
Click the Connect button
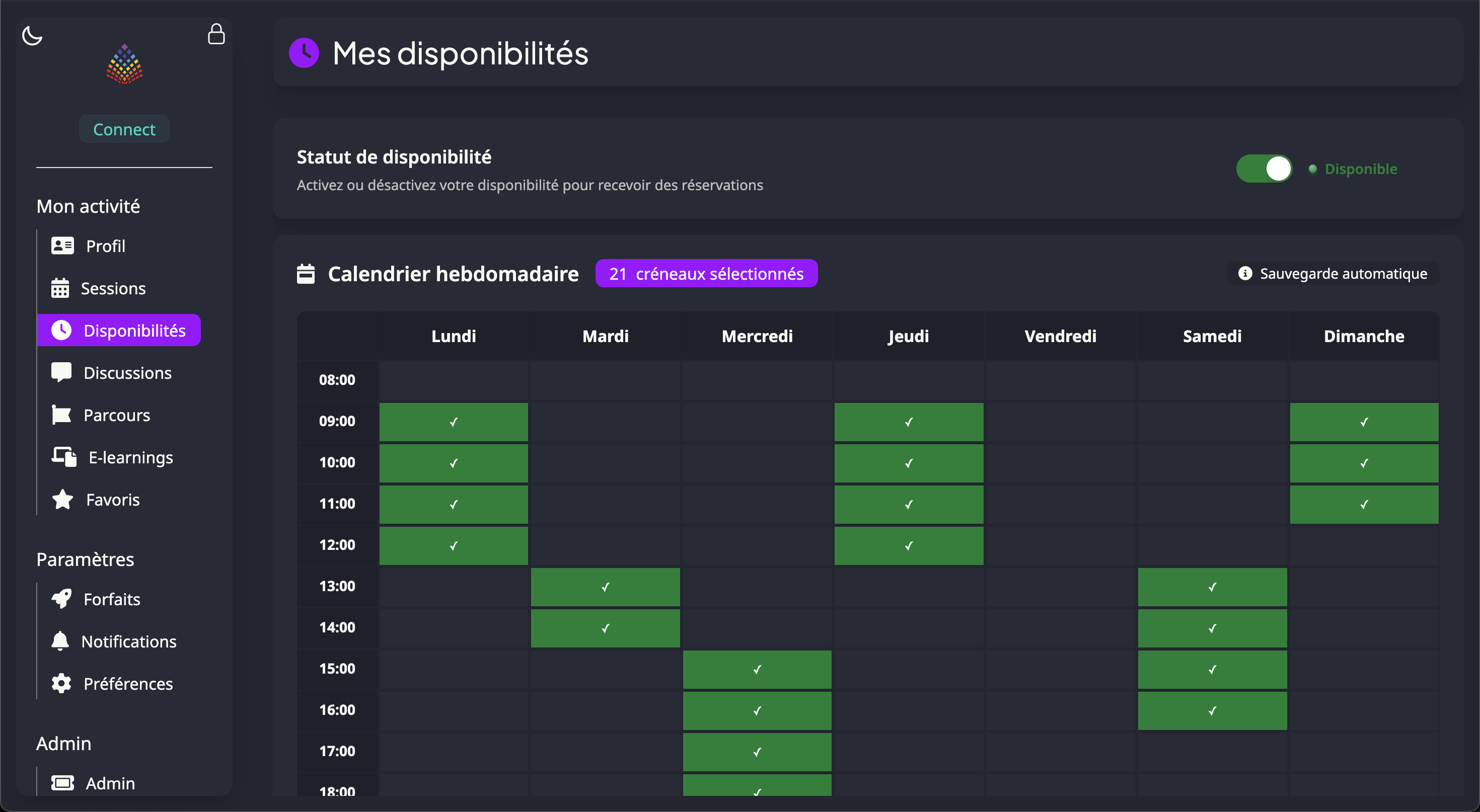coord(124,129)
